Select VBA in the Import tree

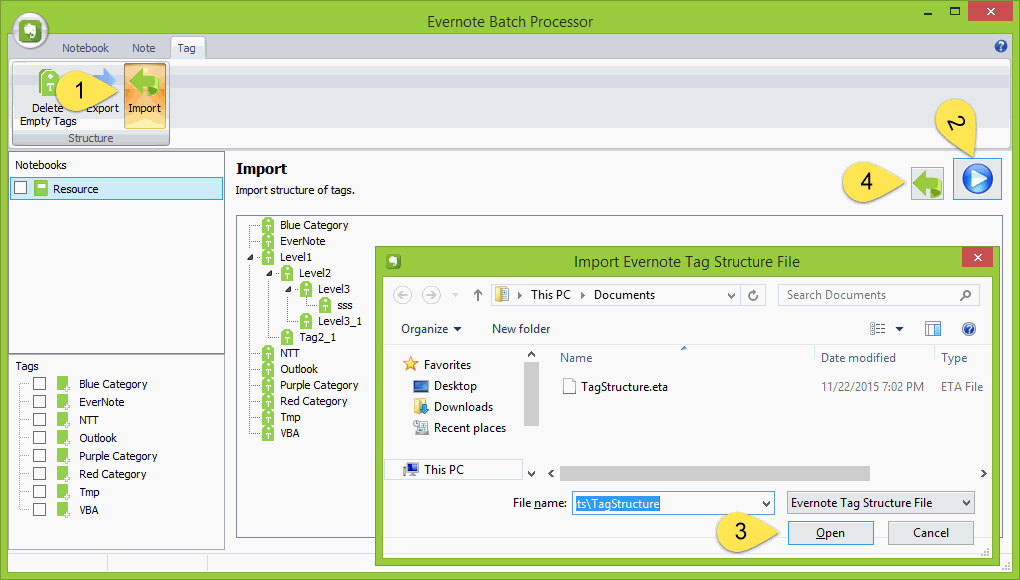289,433
